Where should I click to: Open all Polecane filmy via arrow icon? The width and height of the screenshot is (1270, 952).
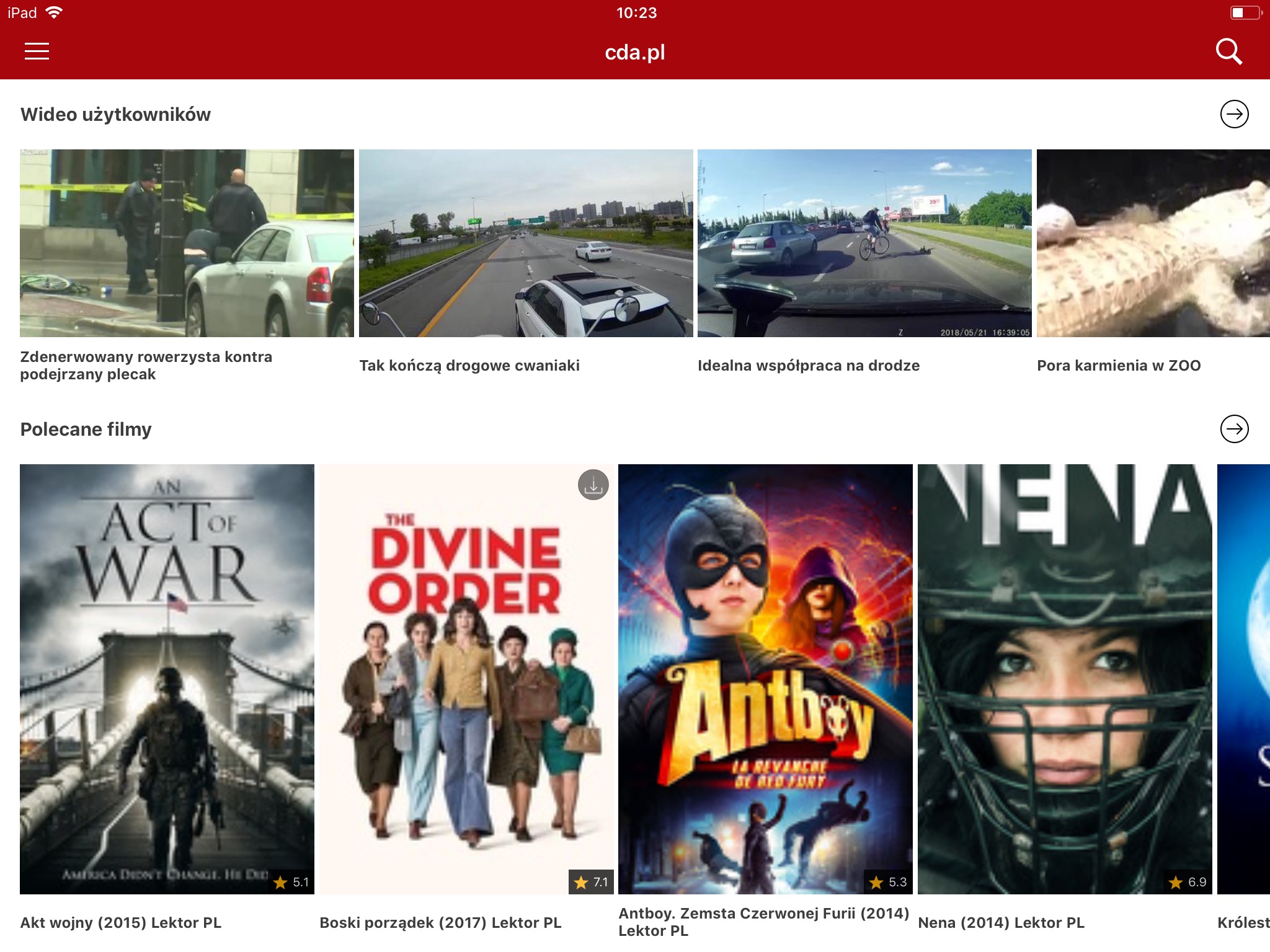[1234, 429]
